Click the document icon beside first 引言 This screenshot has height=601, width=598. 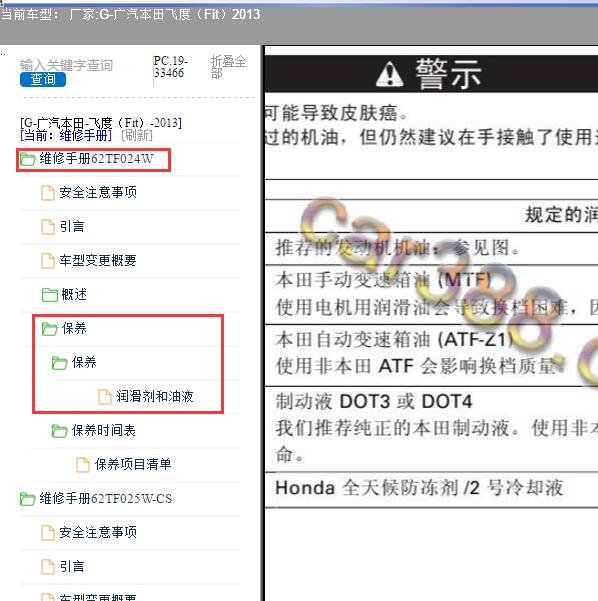coord(48,227)
